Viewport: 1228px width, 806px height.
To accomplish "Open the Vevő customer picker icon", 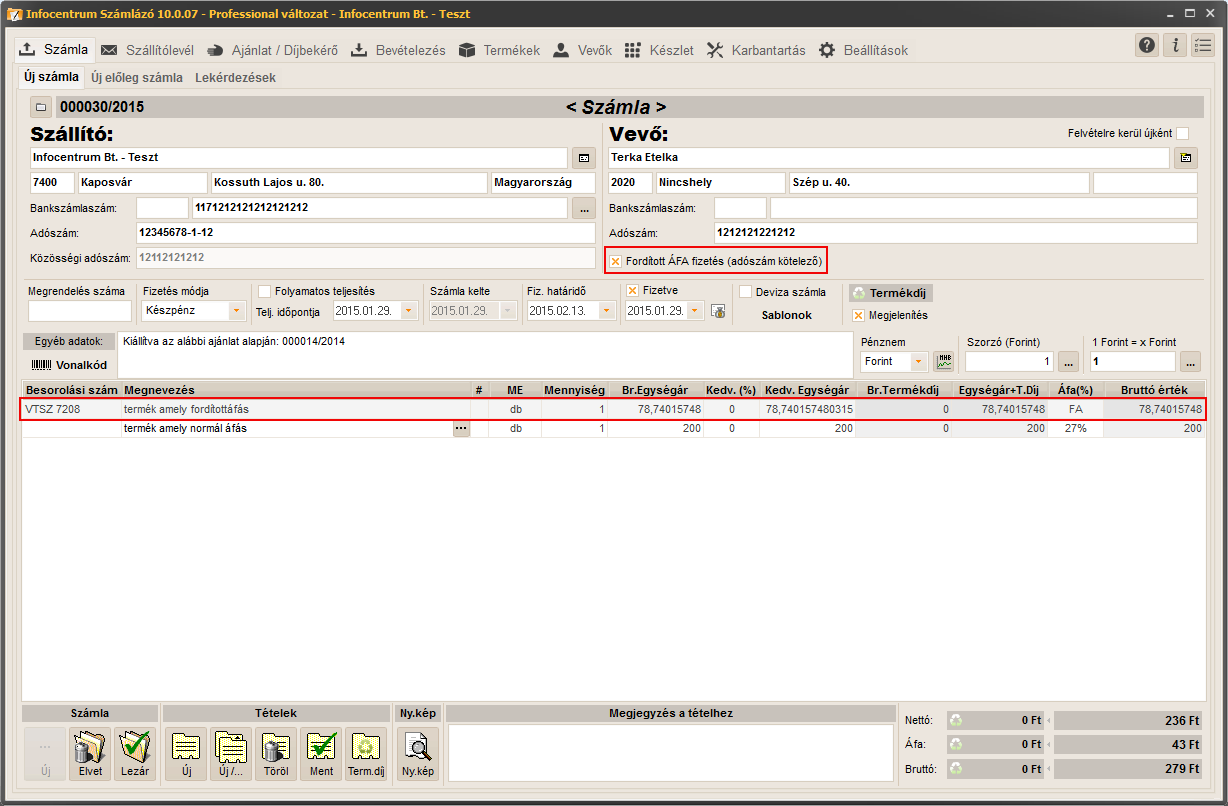I will (1185, 158).
